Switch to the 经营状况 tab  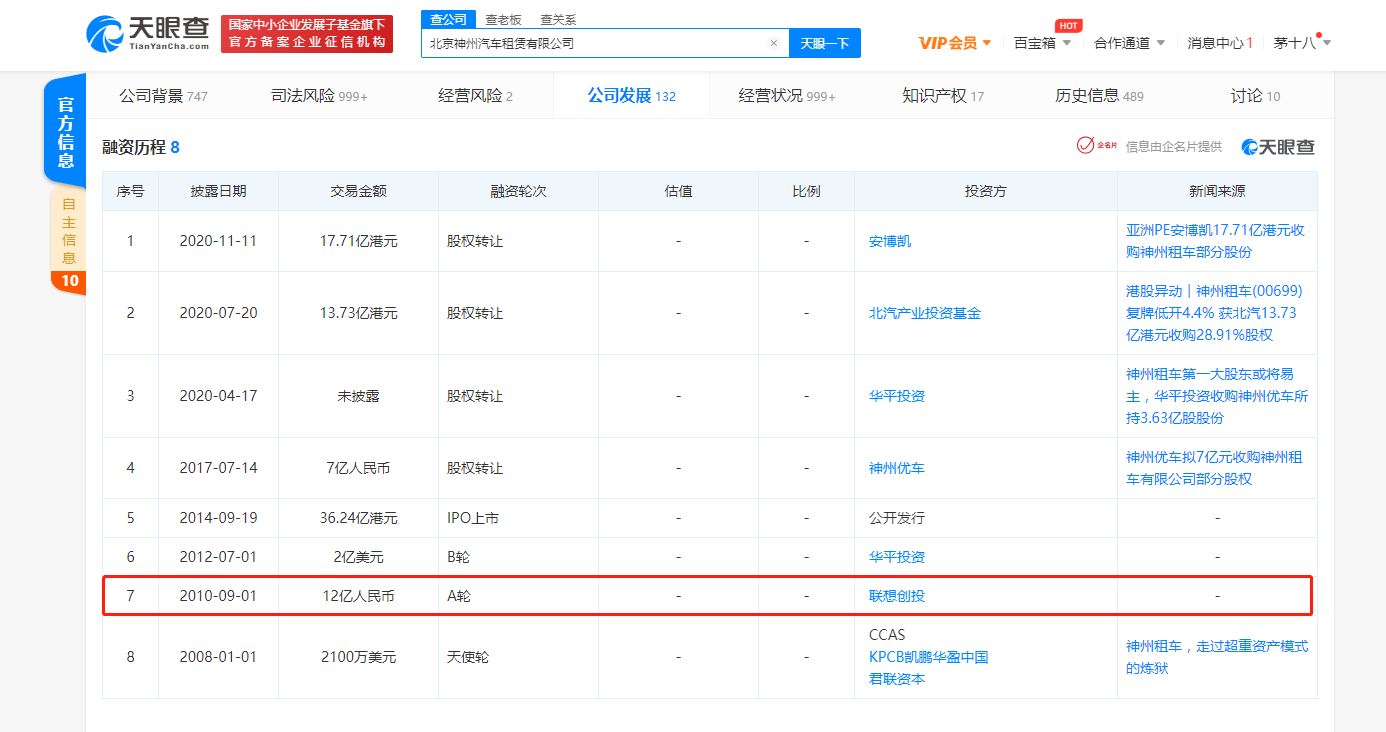click(787, 96)
